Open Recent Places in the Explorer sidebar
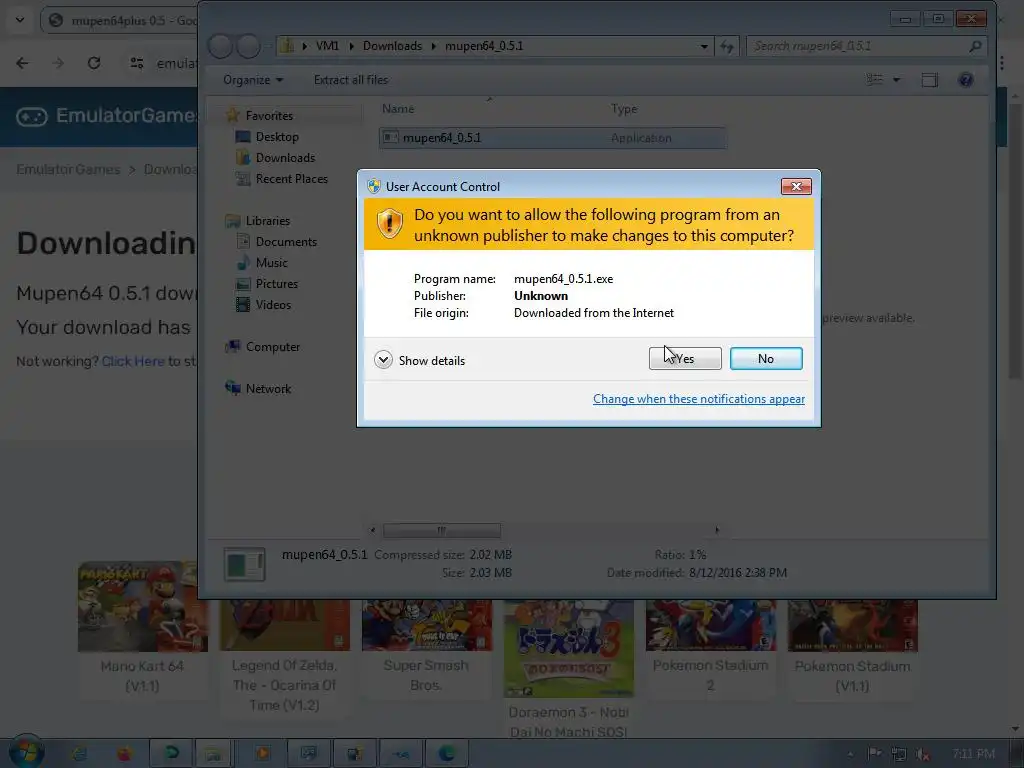1024x768 pixels. coord(292,178)
